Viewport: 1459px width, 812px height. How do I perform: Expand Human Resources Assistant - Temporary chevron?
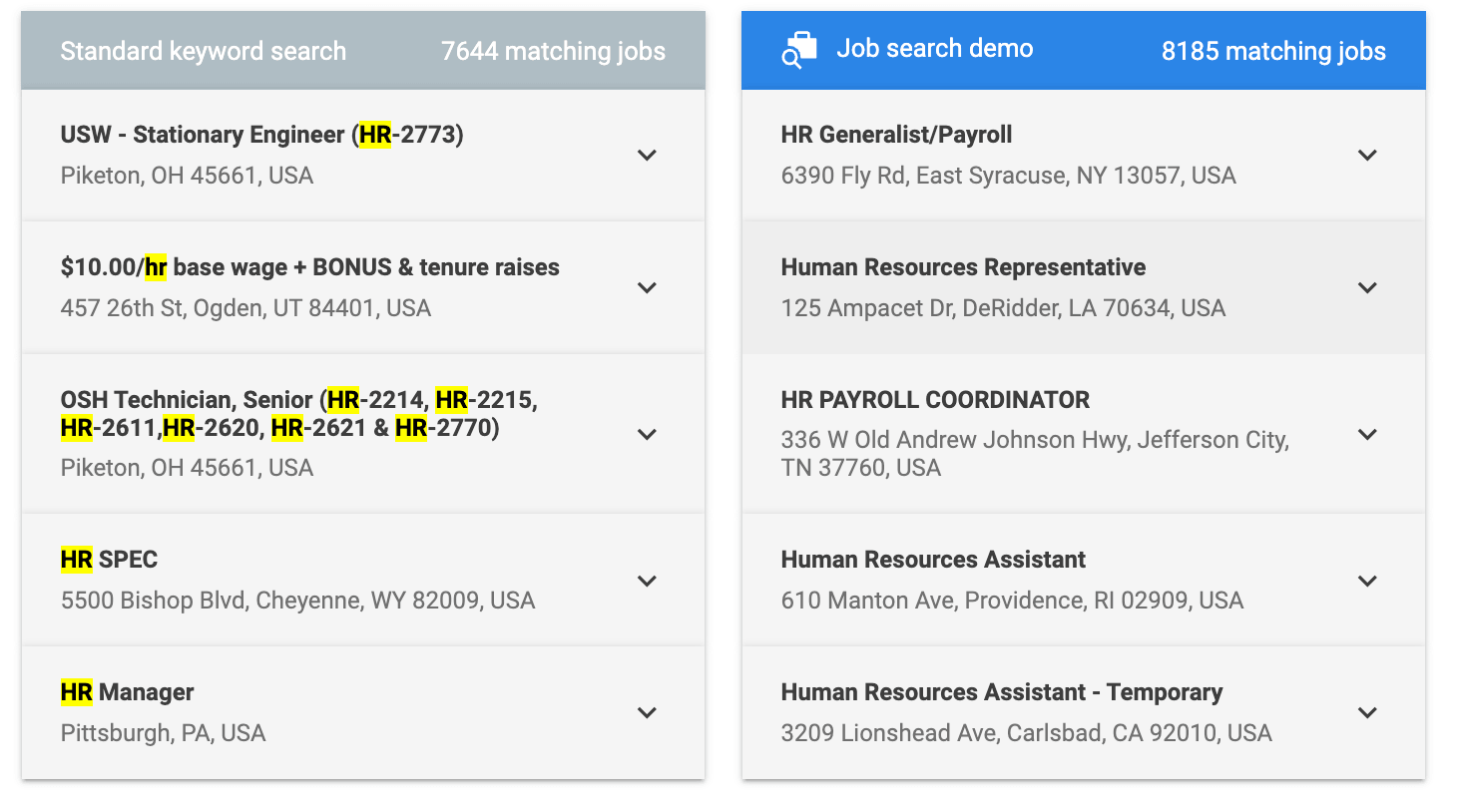click(x=1367, y=713)
